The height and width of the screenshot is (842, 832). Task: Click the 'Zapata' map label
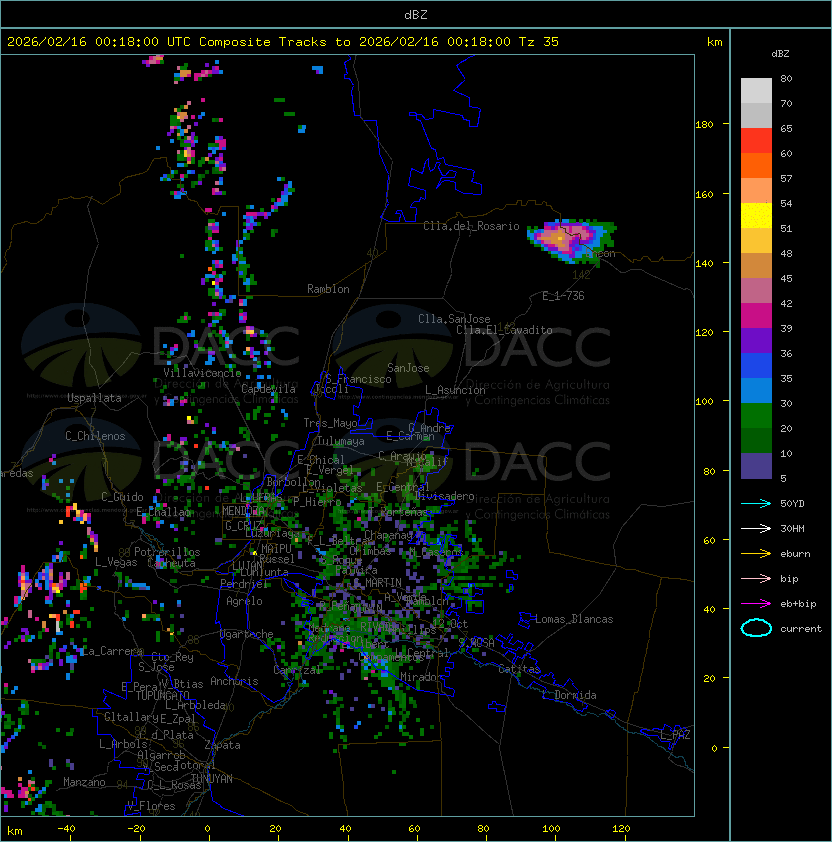222,745
